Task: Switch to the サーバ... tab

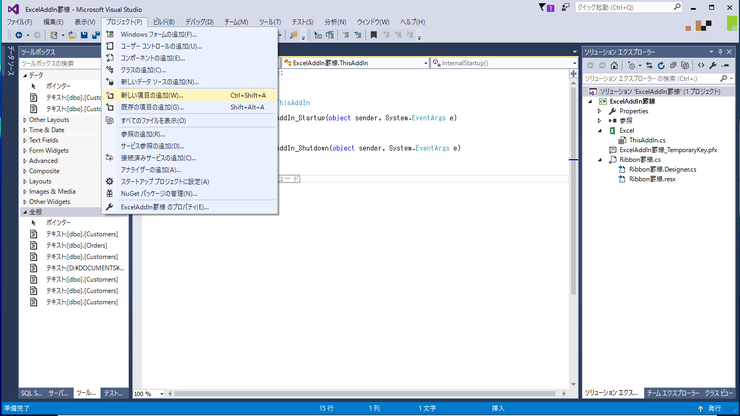Action: tap(59, 393)
